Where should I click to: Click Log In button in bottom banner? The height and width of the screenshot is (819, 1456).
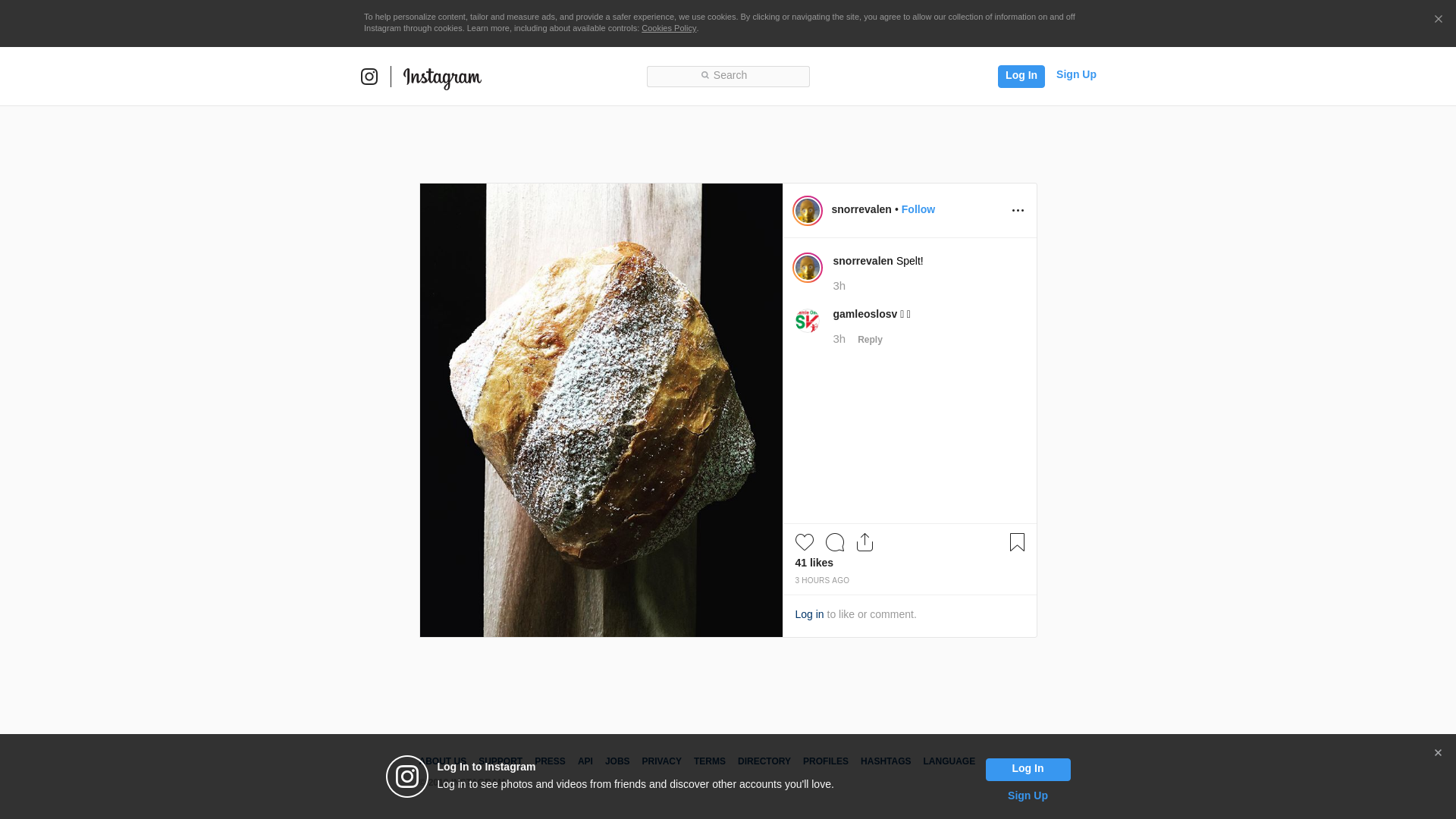click(x=1028, y=769)
